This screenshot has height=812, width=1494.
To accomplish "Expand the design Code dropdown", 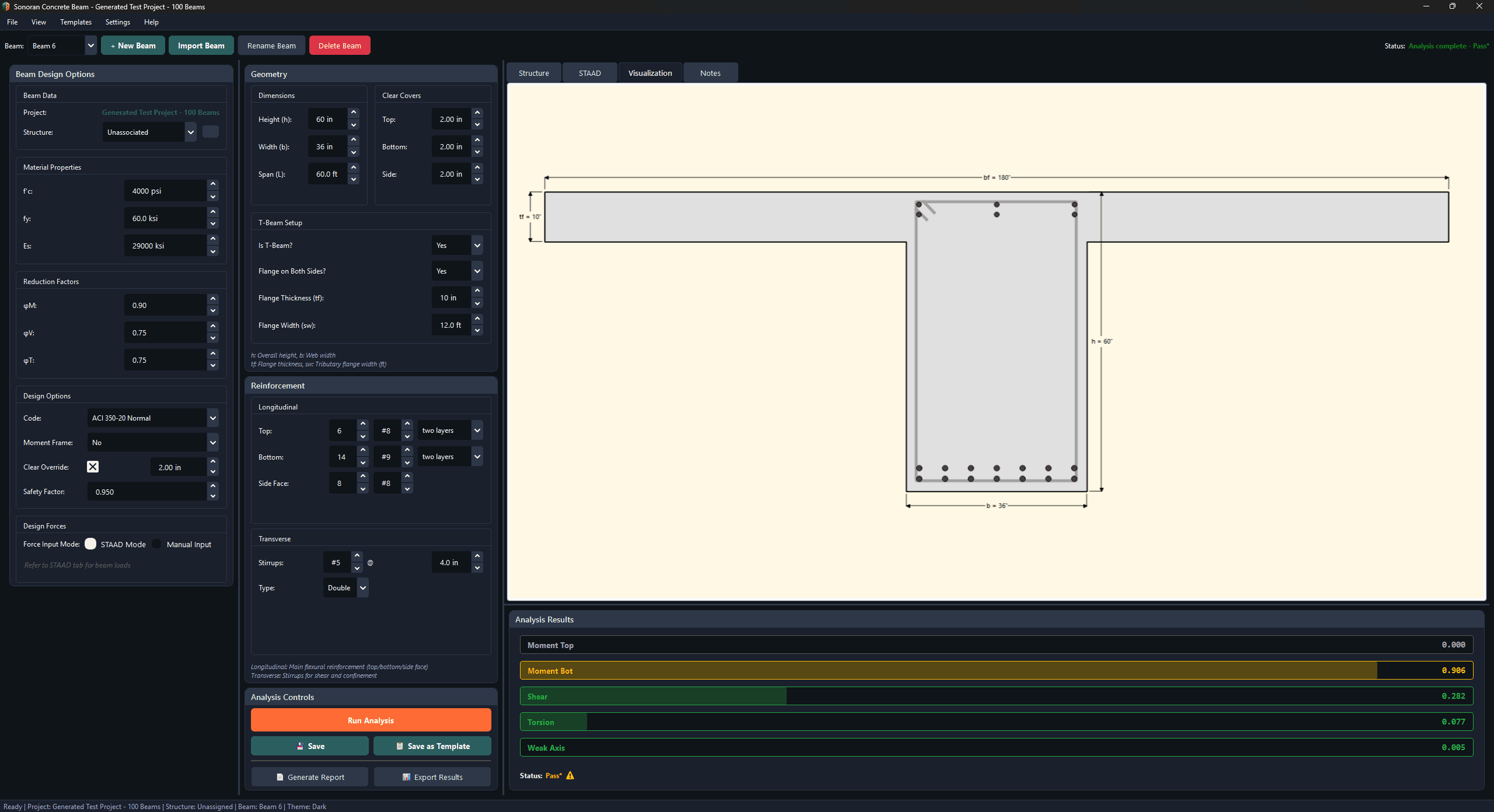I will pos(213,418).
